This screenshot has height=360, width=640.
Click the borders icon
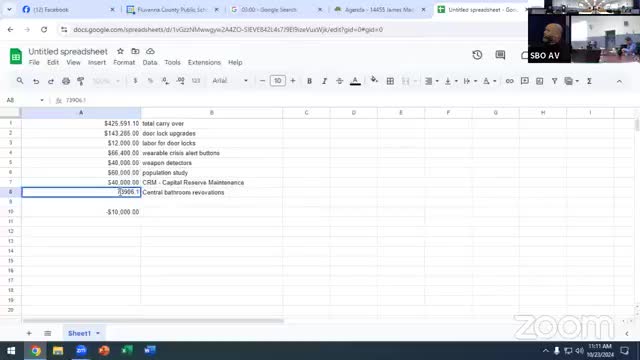coord(390,81)
